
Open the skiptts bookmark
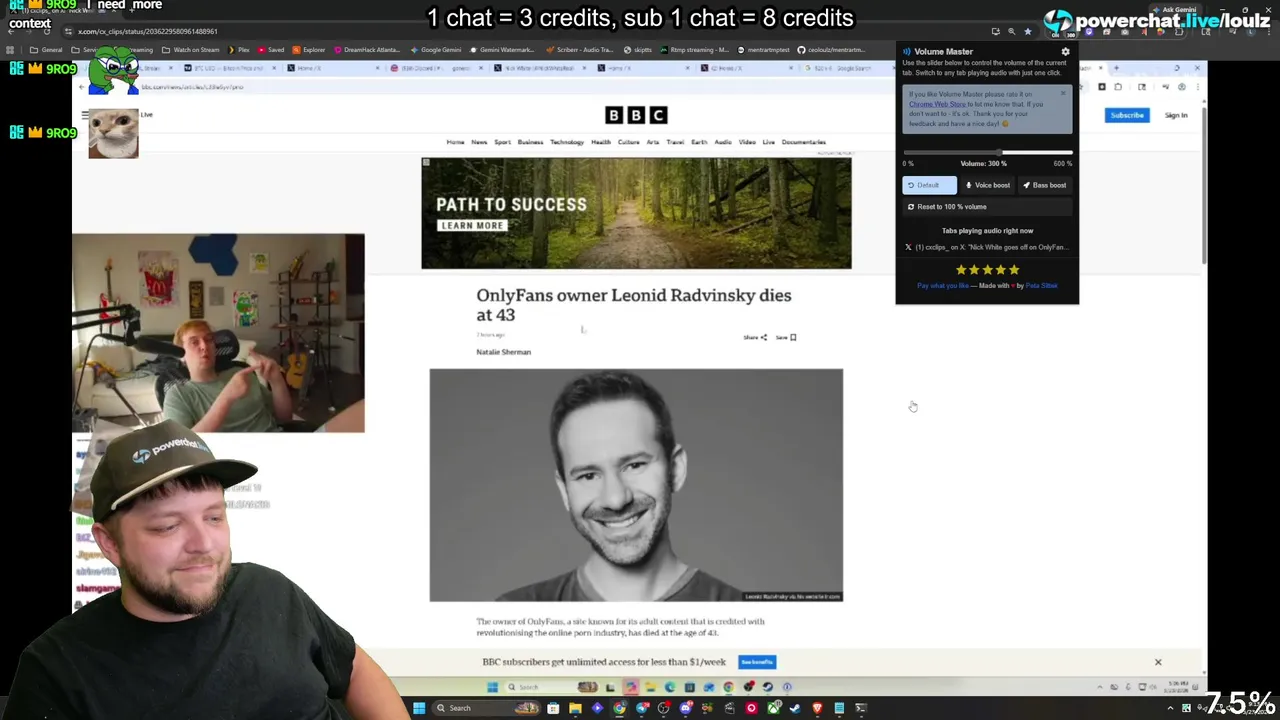point(638,49)
